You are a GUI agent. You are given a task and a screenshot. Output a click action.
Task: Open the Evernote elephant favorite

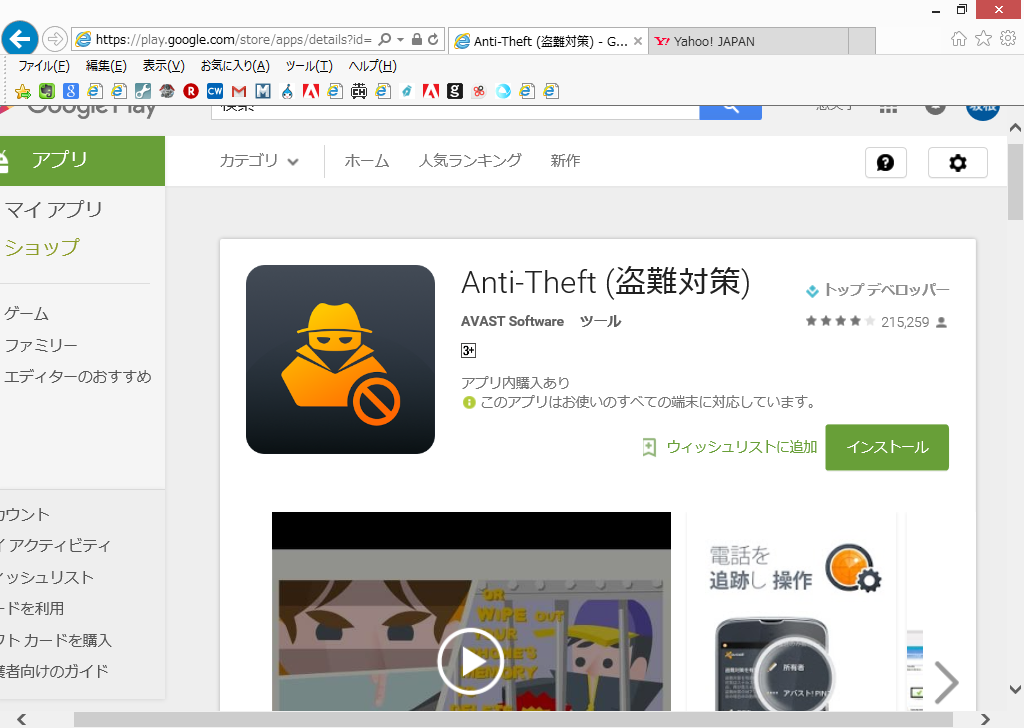pyautogui.click(x=46, y=91)
